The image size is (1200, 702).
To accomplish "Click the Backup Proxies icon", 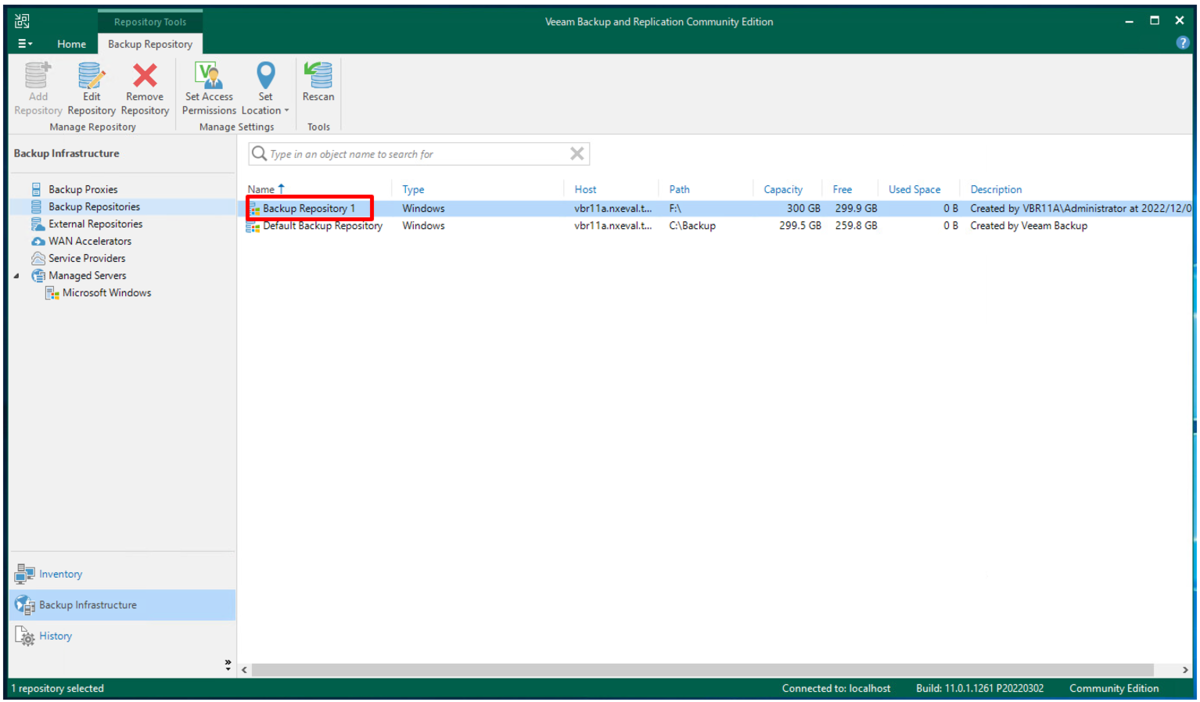I will (37, 189).
